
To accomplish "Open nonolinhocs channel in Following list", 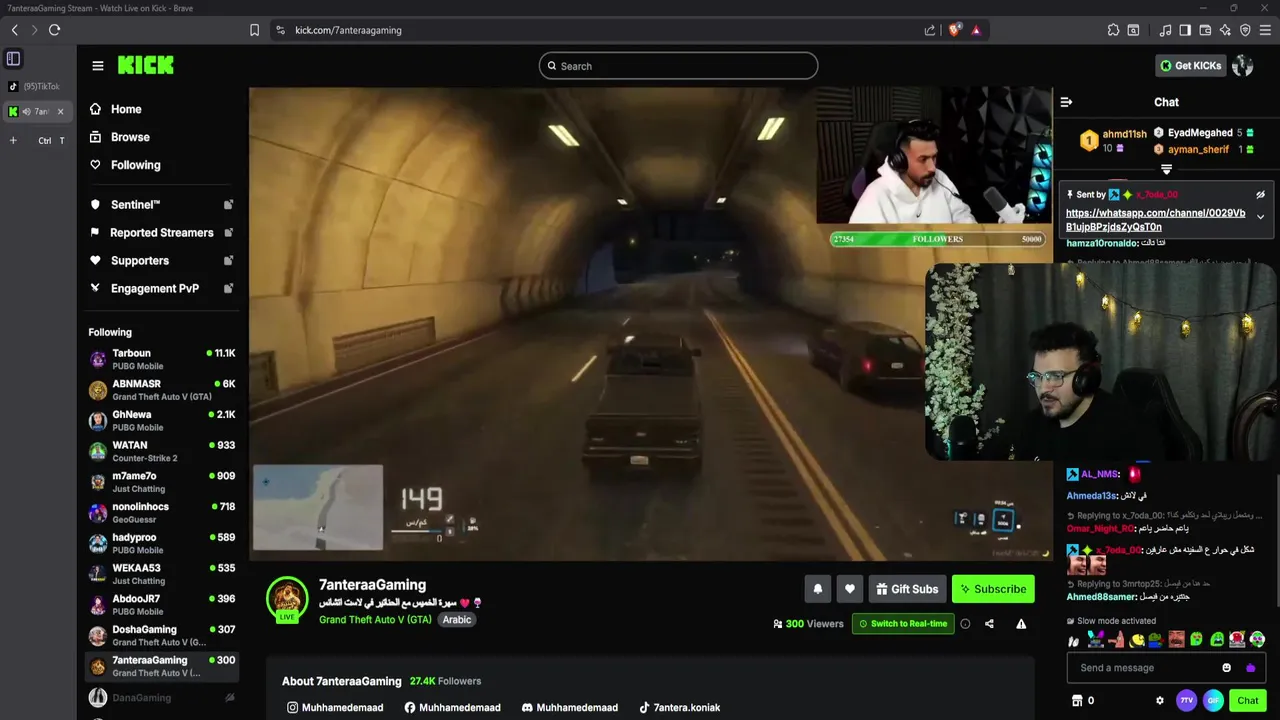I will click(x=162, y=513).
